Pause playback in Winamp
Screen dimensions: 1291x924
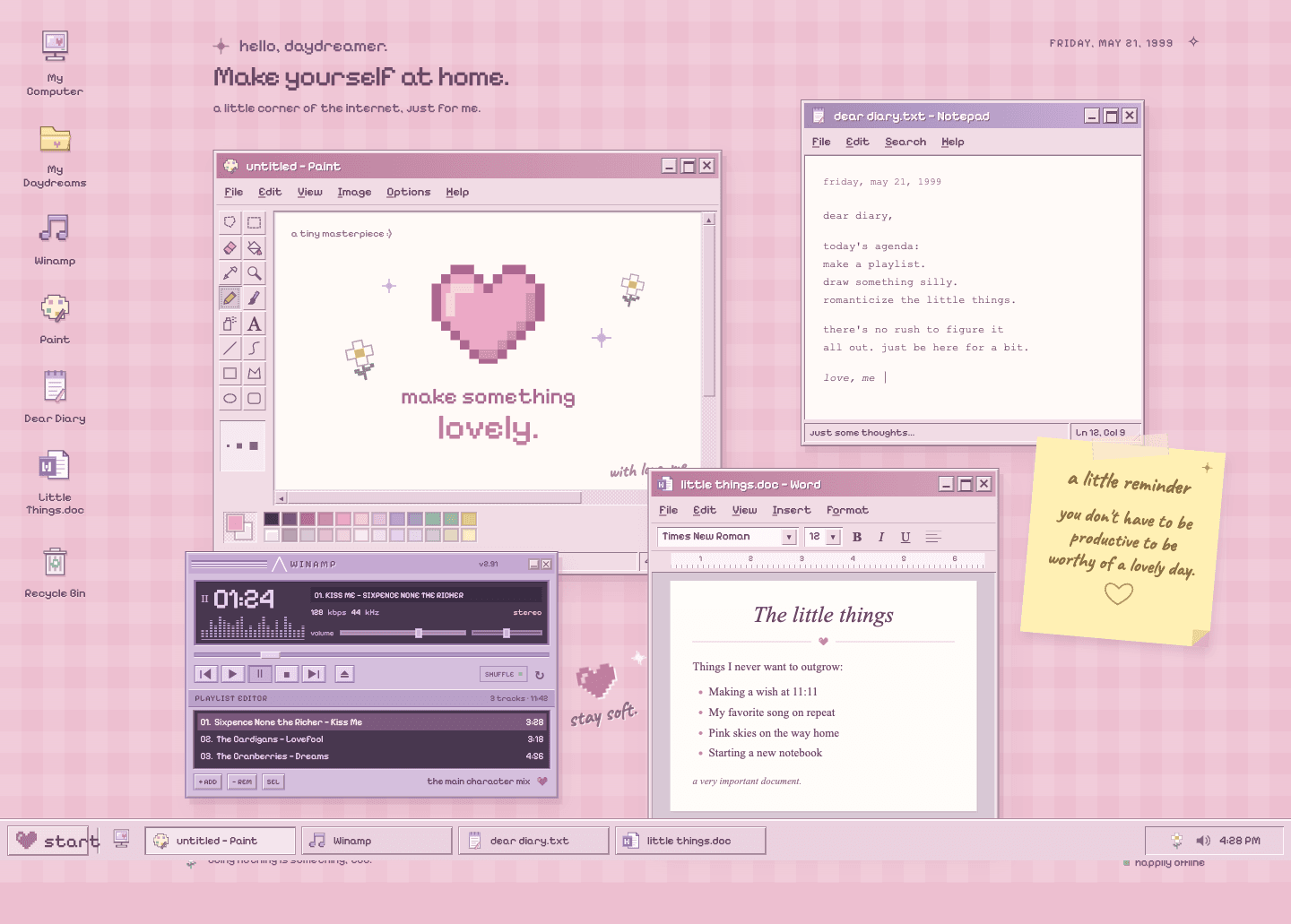coord(259,674)
